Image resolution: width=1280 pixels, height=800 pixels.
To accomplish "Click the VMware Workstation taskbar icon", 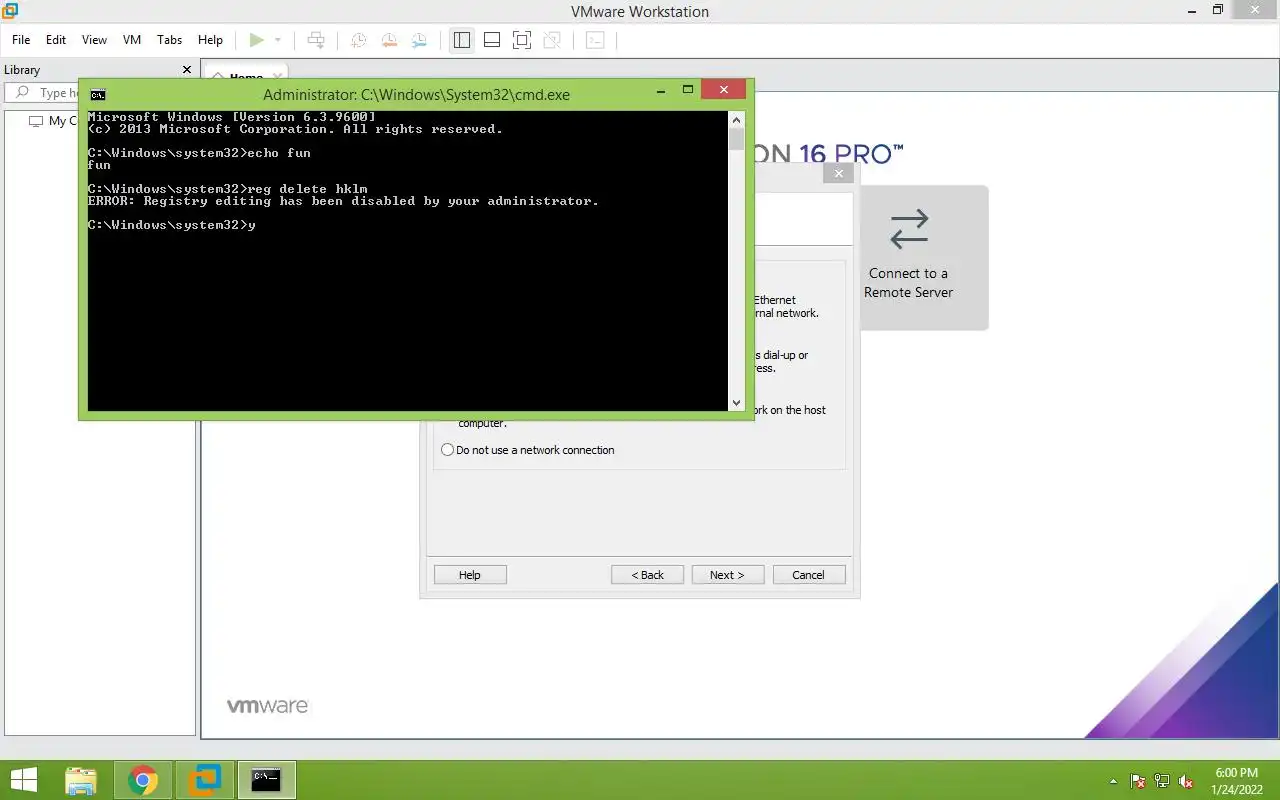I will point(205,780).
